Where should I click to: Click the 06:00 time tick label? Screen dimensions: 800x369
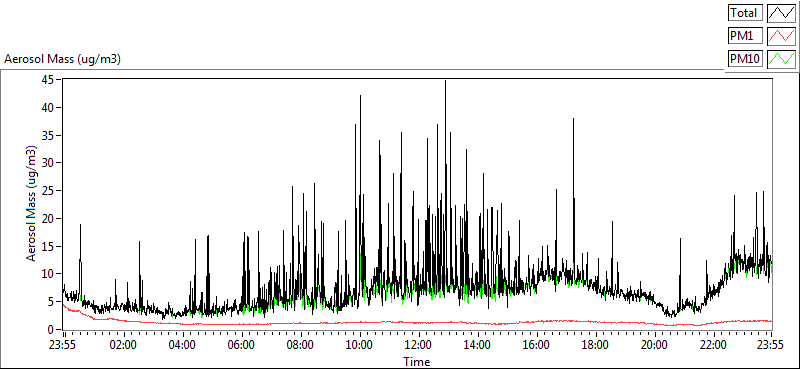[241, 344]
